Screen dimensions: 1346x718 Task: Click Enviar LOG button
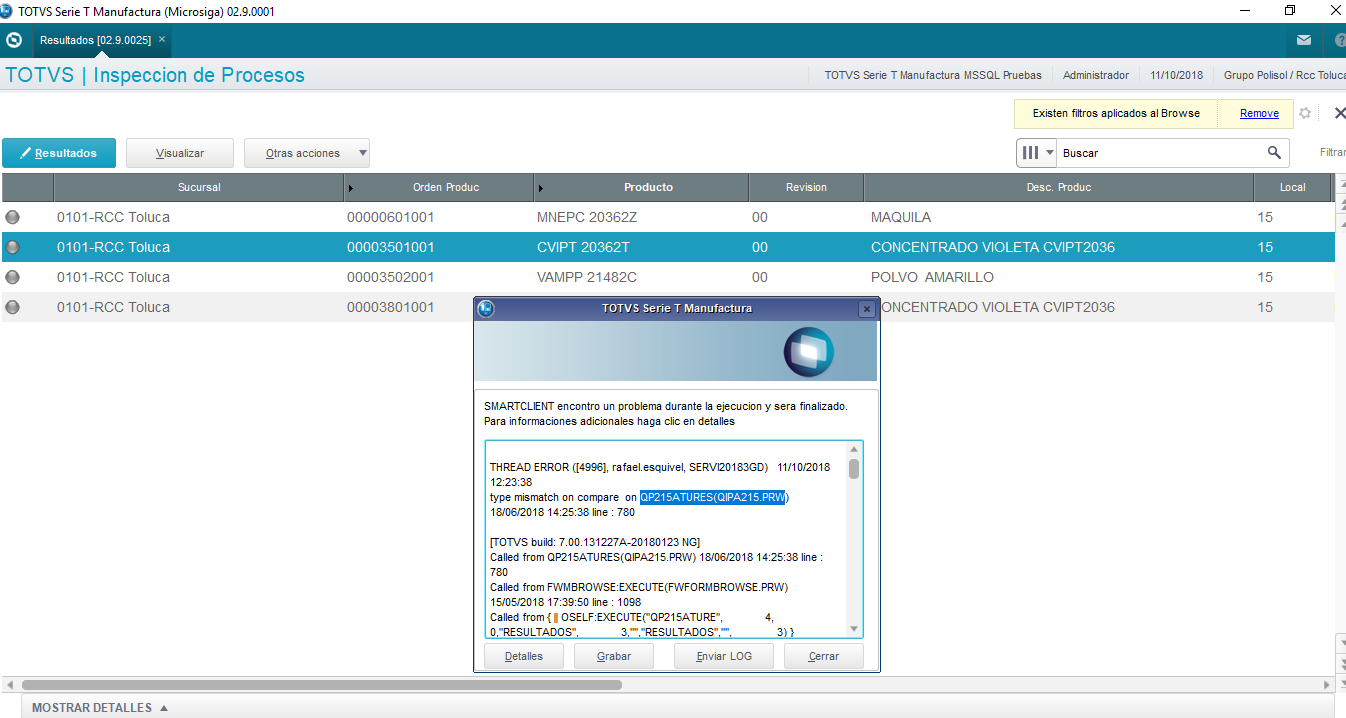click(x=724, y=656)
